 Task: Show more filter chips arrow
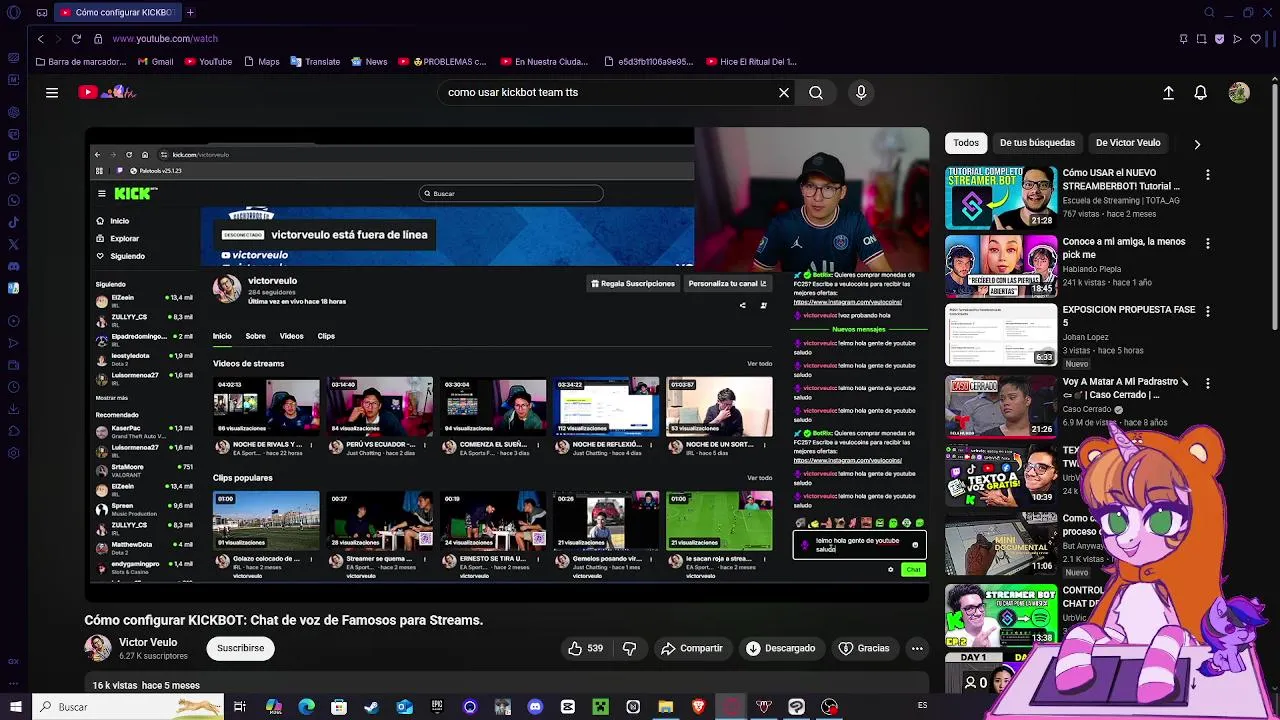pyautogui.click(x=1197, y=144)
